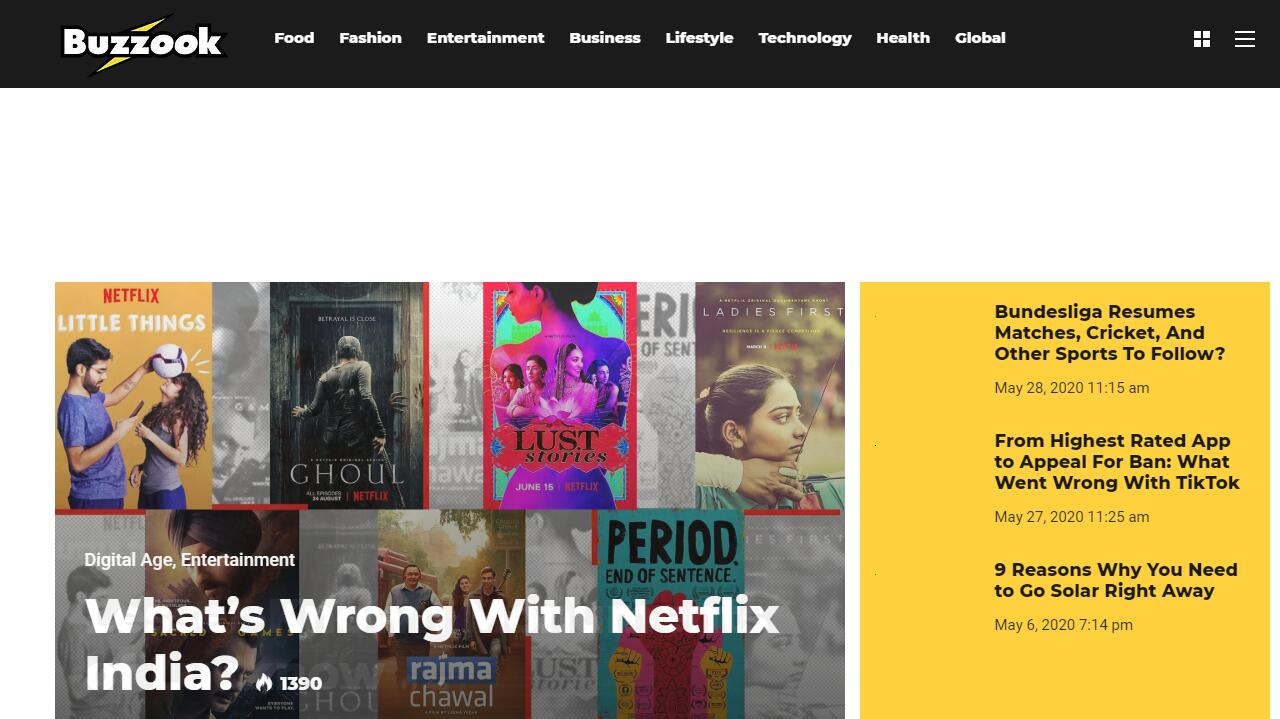The width and height of the screenshot is (1280, 719).
Task: Read the TikTok ban appeal article
Action: [1117, 462]
